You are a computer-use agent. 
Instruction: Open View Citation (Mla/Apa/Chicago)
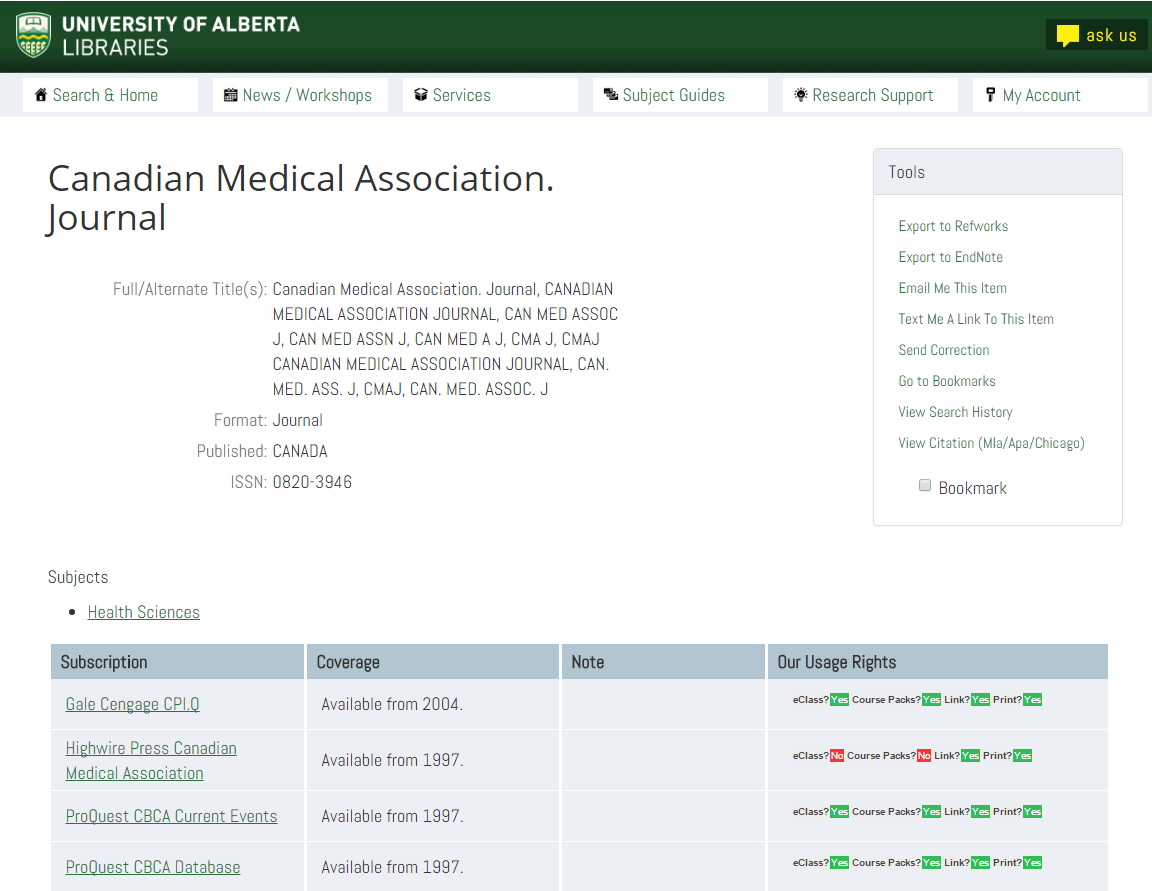(991, 443)
